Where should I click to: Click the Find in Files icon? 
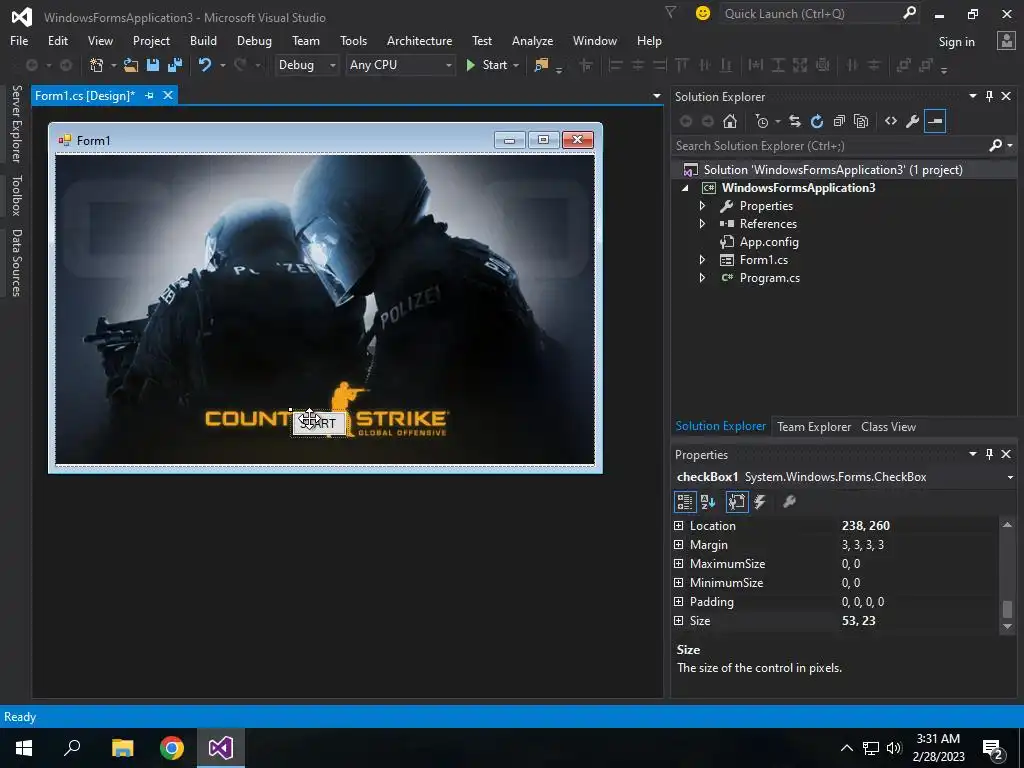coord(541,65)
